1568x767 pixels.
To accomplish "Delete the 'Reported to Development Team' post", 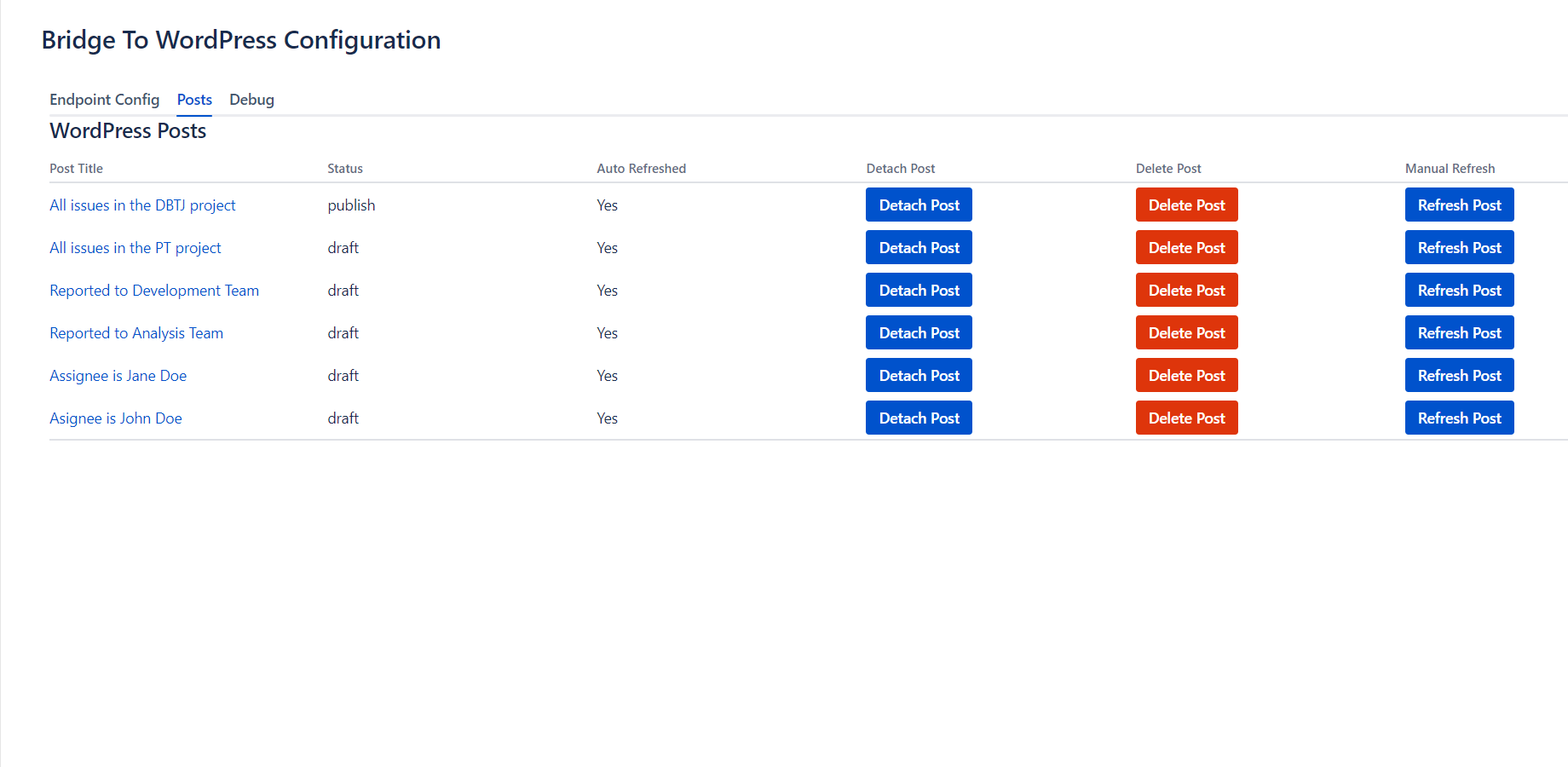I will [x=1186, y=291].
